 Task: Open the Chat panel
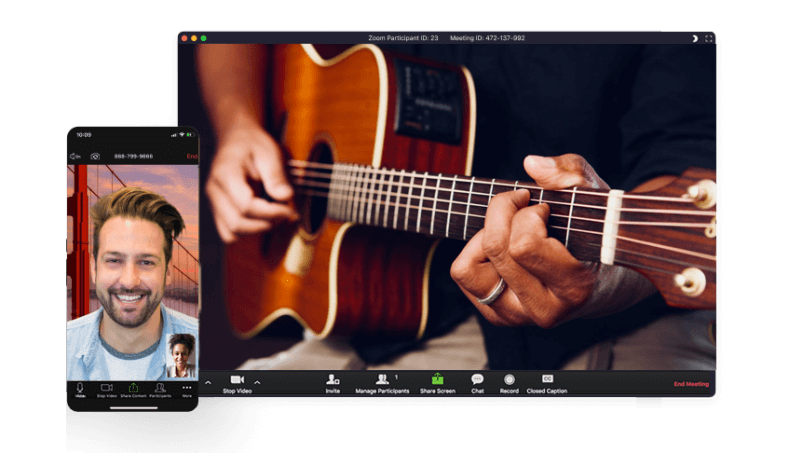pyautogui.click(x=477, y=380)
